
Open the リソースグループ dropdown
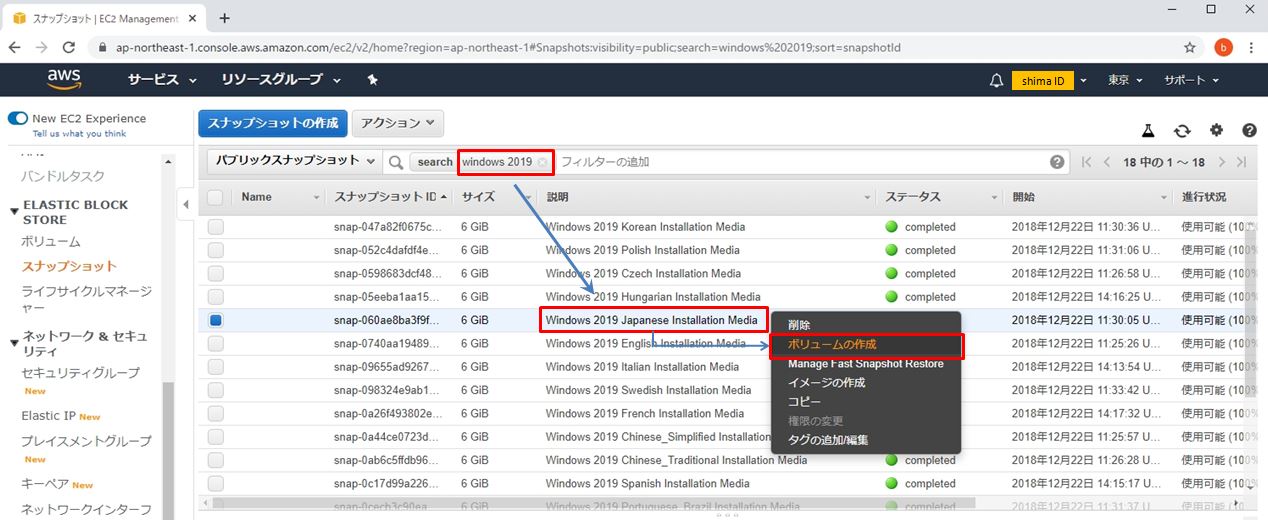click(x=281, y=79)
